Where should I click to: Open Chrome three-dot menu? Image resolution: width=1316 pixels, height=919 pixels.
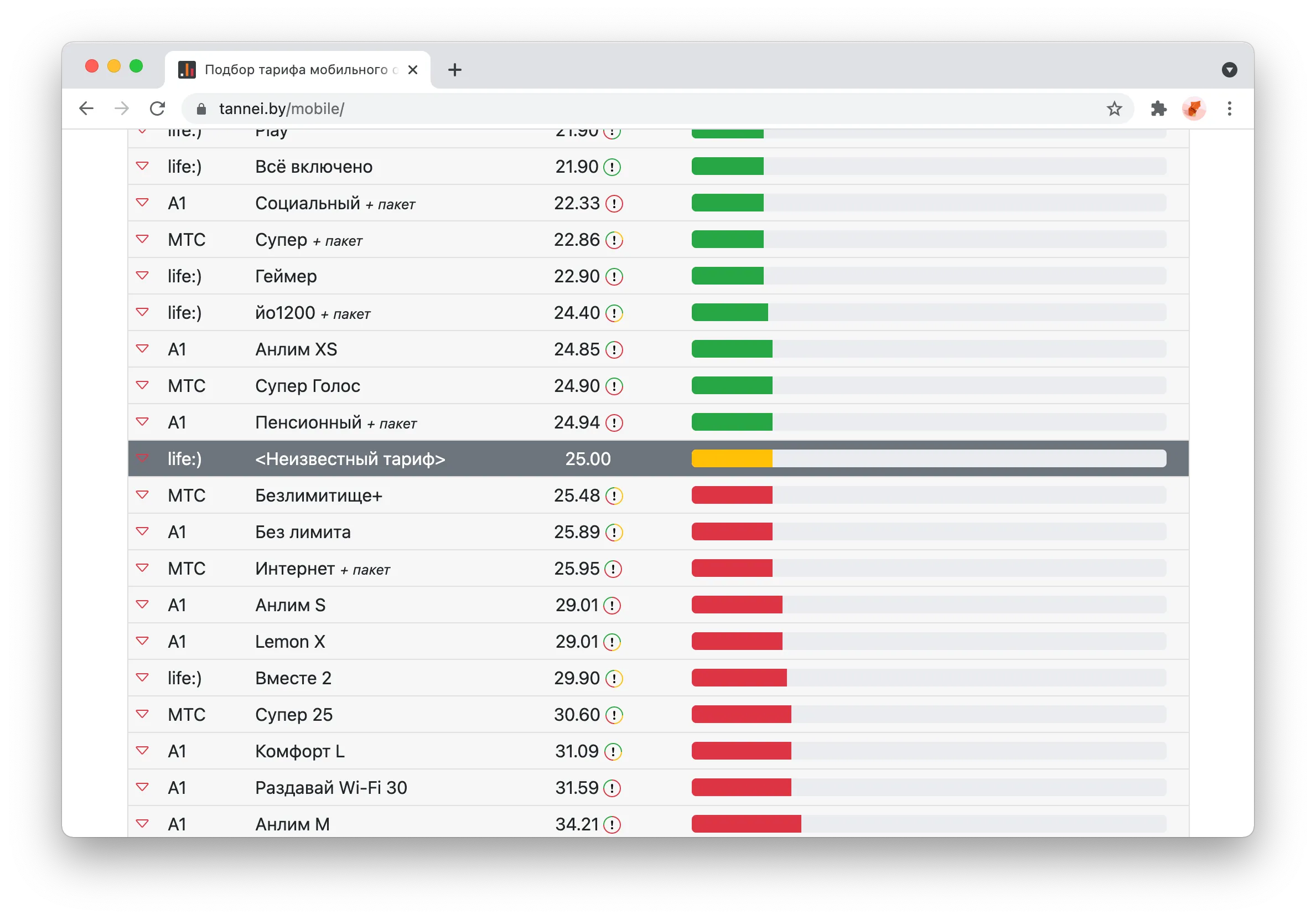point(1230,109)
